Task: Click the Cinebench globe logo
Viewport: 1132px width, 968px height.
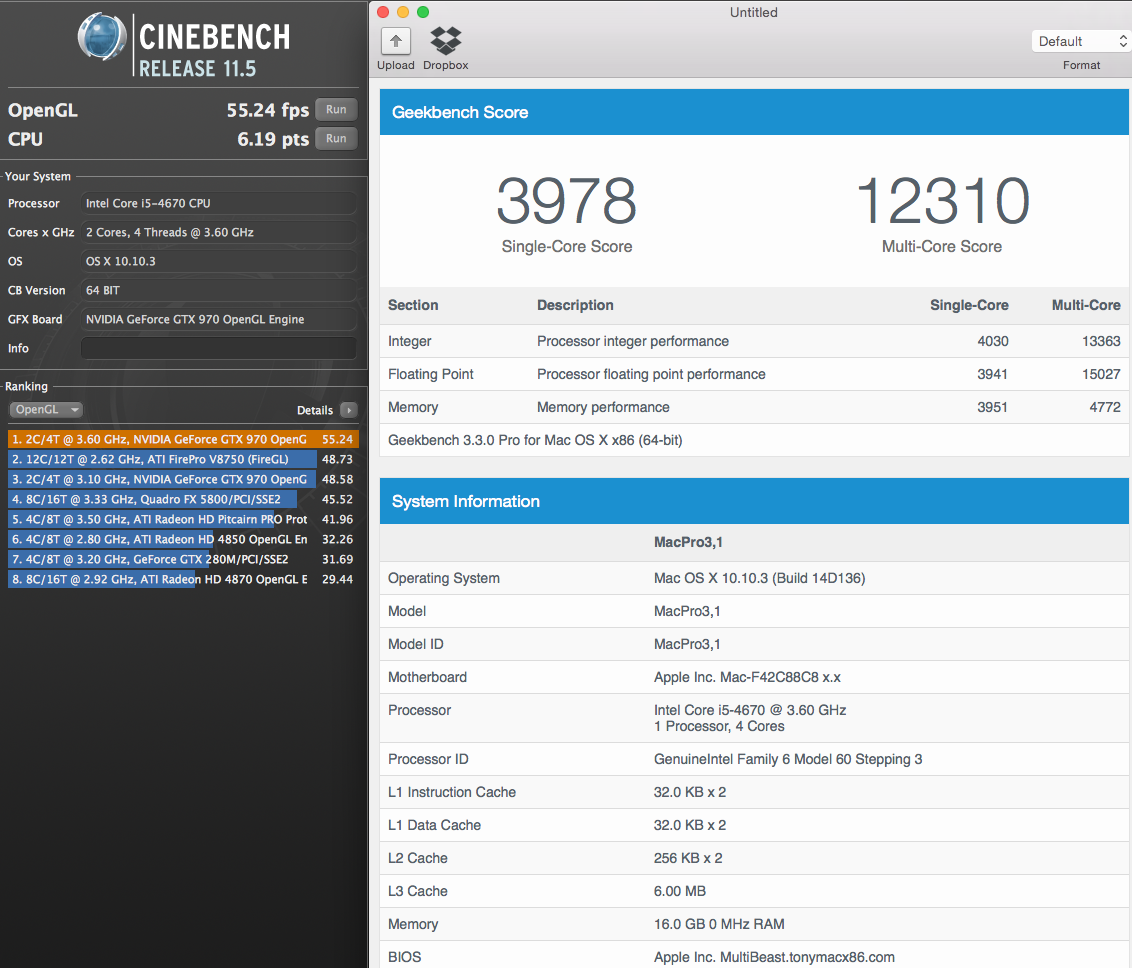Action: click(x=104, y=42)
